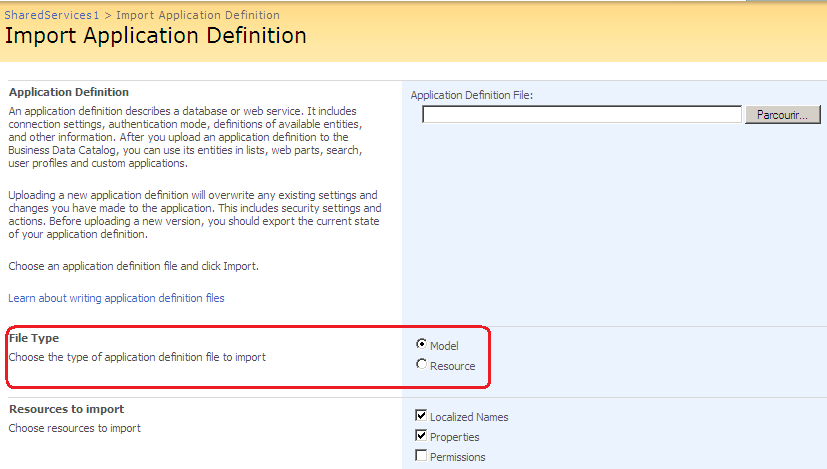Image resolution: width=827 pixels, height=469 pixels.
Task: Focus the Application Definition File text box
Action: tap(581, 115)
